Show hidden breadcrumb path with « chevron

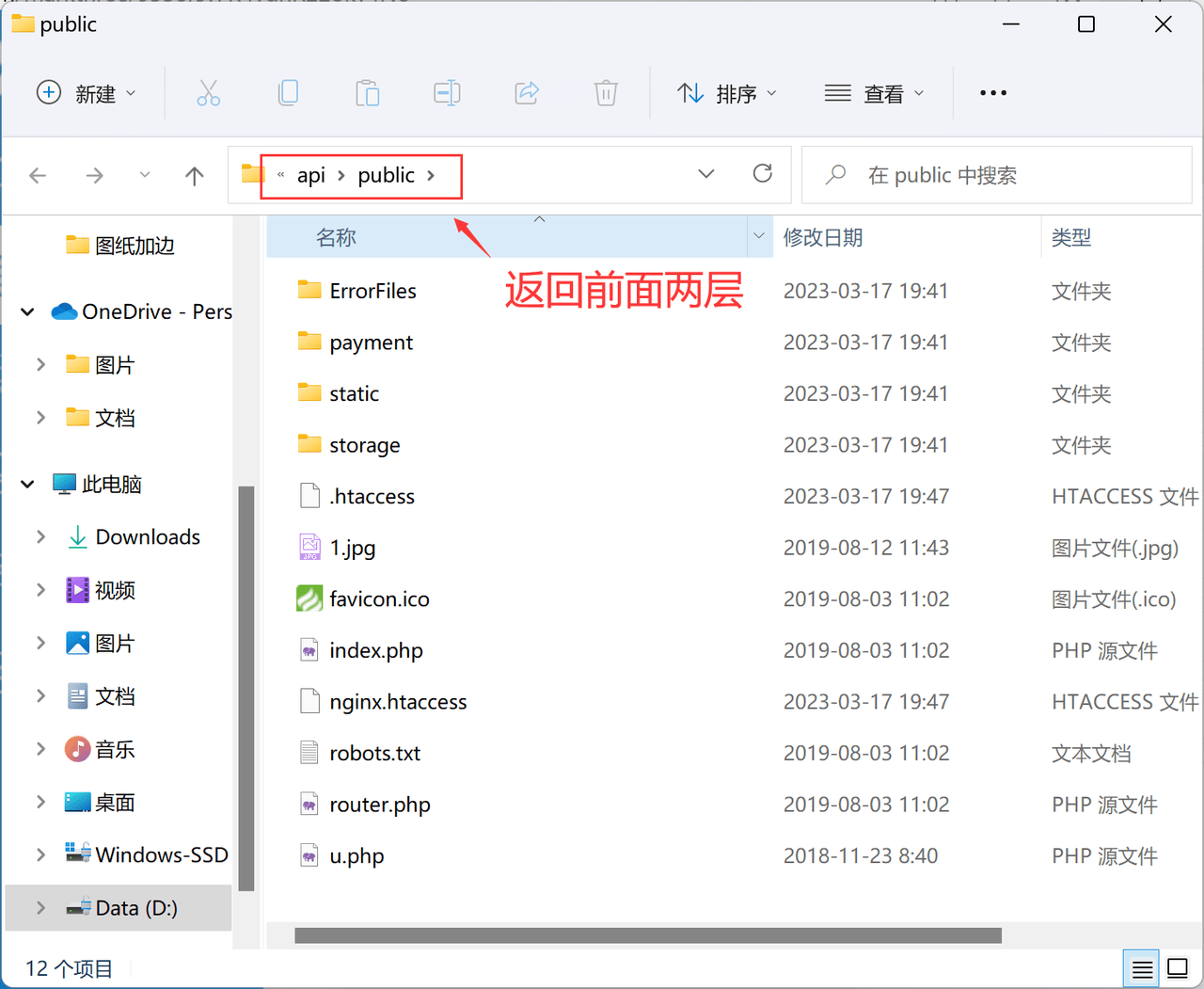coord(280,175)
